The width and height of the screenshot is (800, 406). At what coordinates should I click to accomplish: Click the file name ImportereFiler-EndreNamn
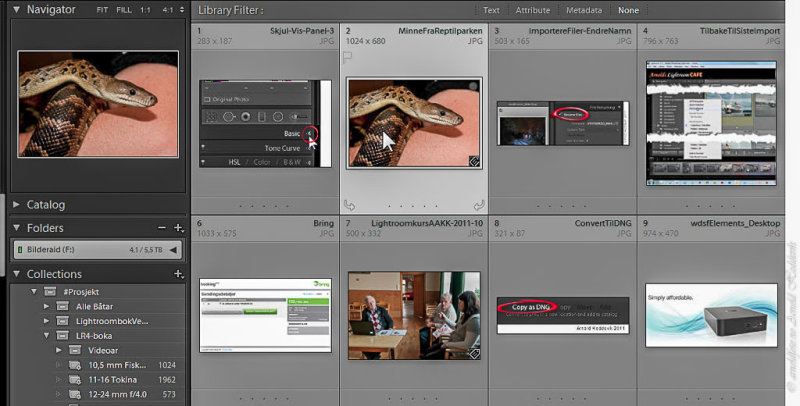coord(580,31)
